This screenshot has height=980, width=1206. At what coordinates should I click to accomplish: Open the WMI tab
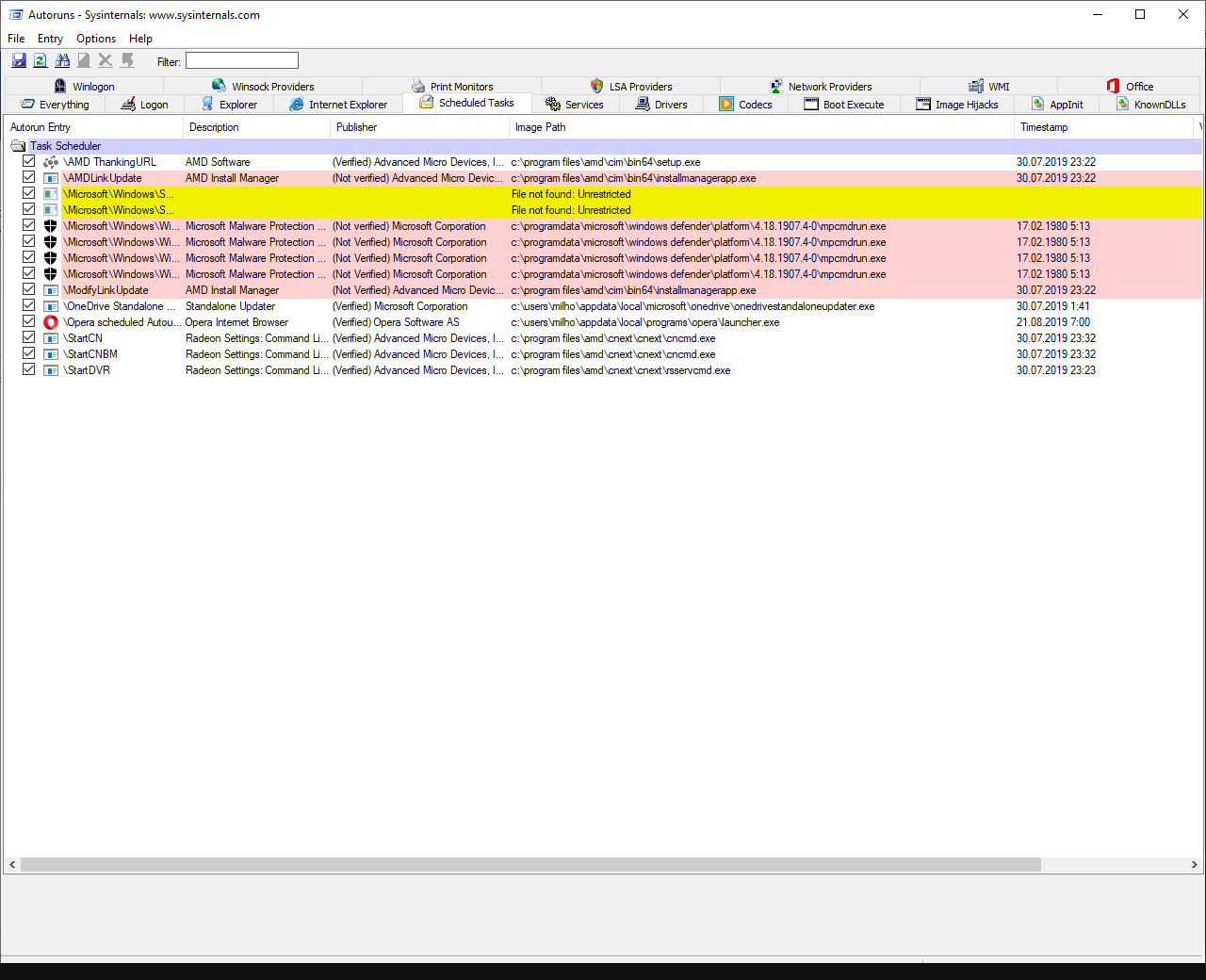(x=989, y=86)
